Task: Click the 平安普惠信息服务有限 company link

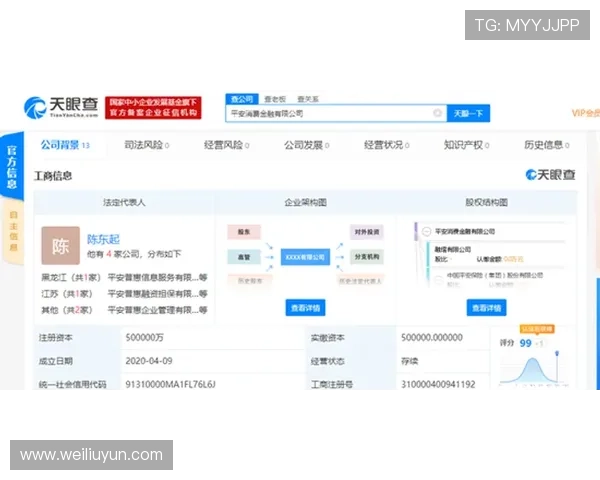Action: pos(157,277)
